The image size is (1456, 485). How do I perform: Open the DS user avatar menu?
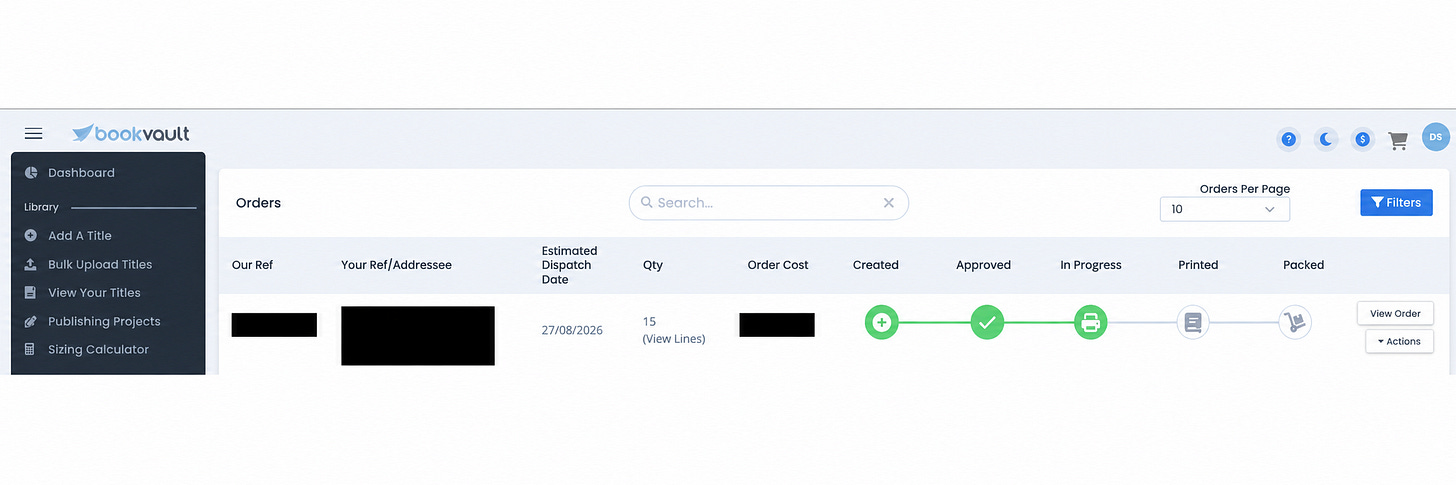pos(1436,137)
